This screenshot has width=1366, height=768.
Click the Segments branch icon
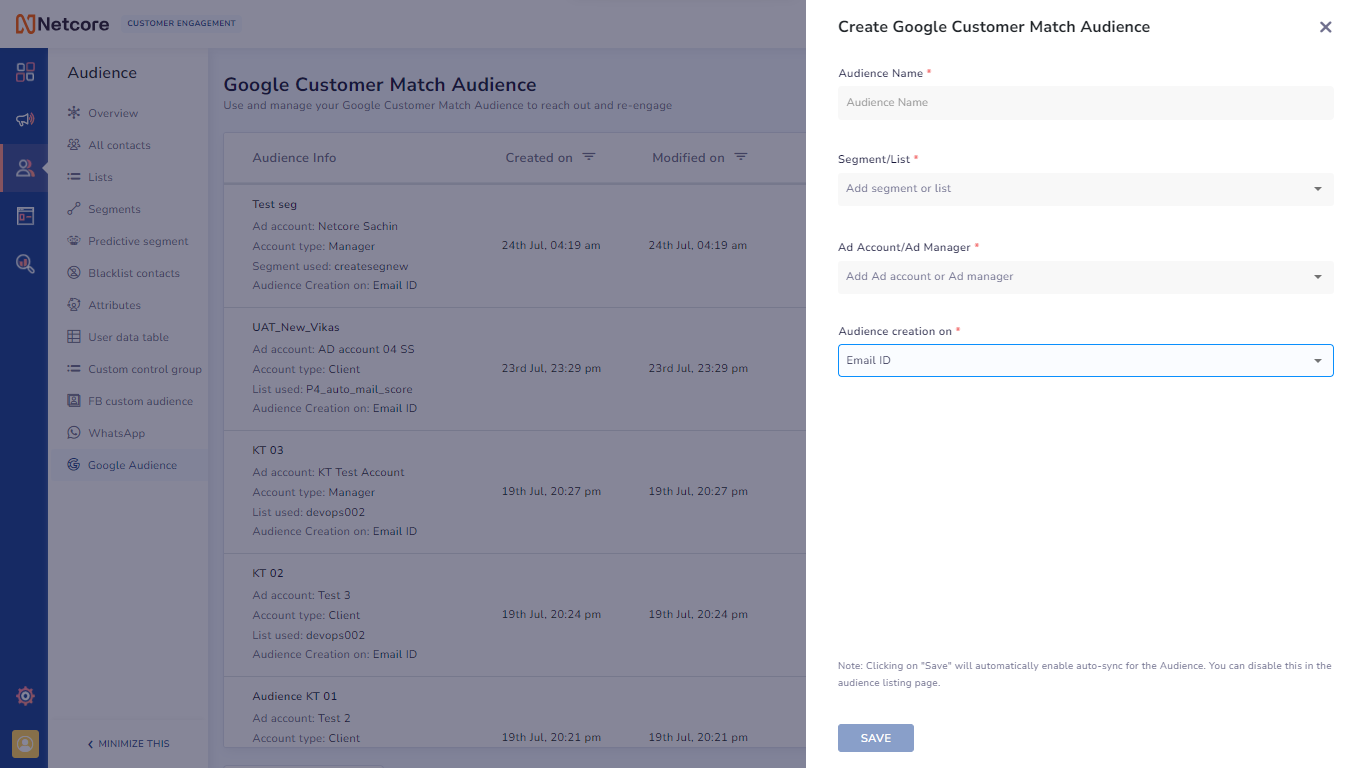(x=74, y=209)
